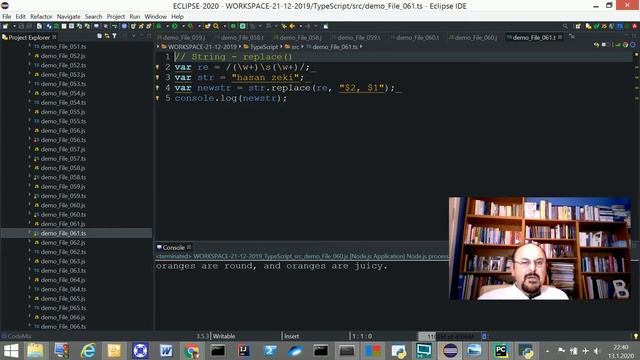Screen dimensions: 640x360
Task: Close the Project Explorer view
Action: pos(54,37)
